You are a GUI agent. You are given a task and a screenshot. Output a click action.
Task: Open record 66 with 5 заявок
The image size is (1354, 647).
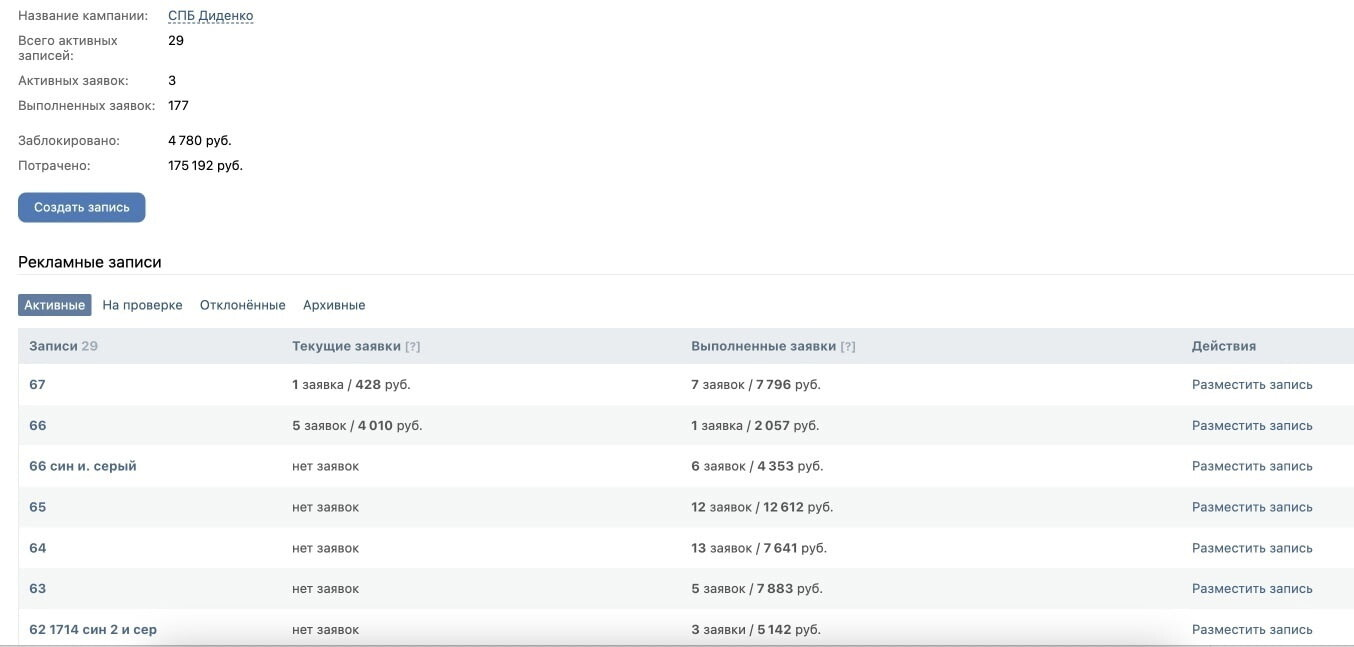38,425
